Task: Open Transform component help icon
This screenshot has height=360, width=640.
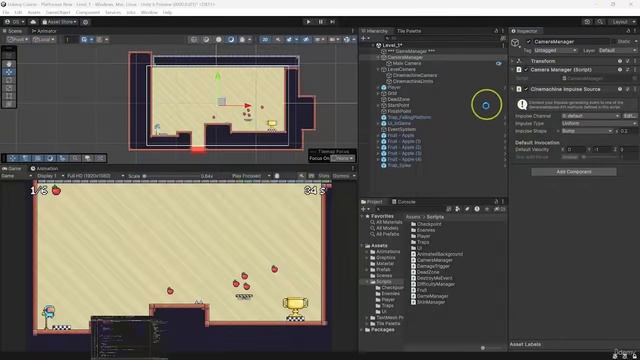Action: click(620, 61)
